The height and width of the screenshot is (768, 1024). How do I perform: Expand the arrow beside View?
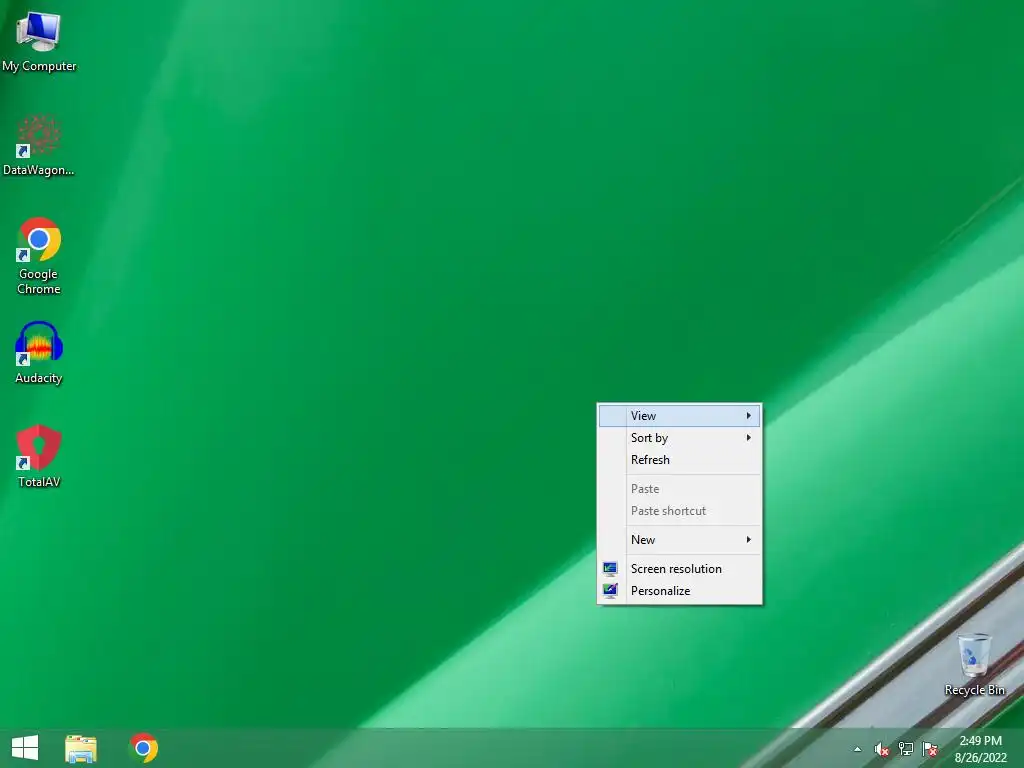pos(748,415)
